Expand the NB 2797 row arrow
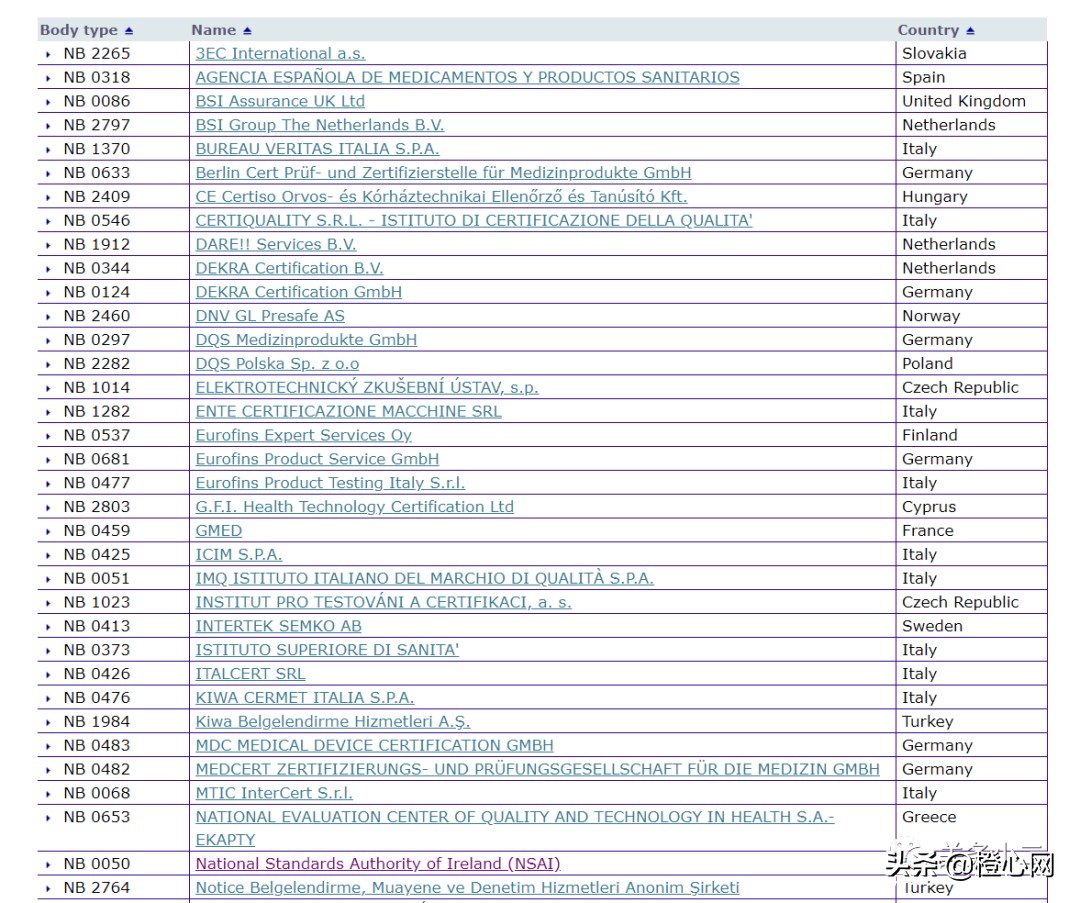 point(48,126)
